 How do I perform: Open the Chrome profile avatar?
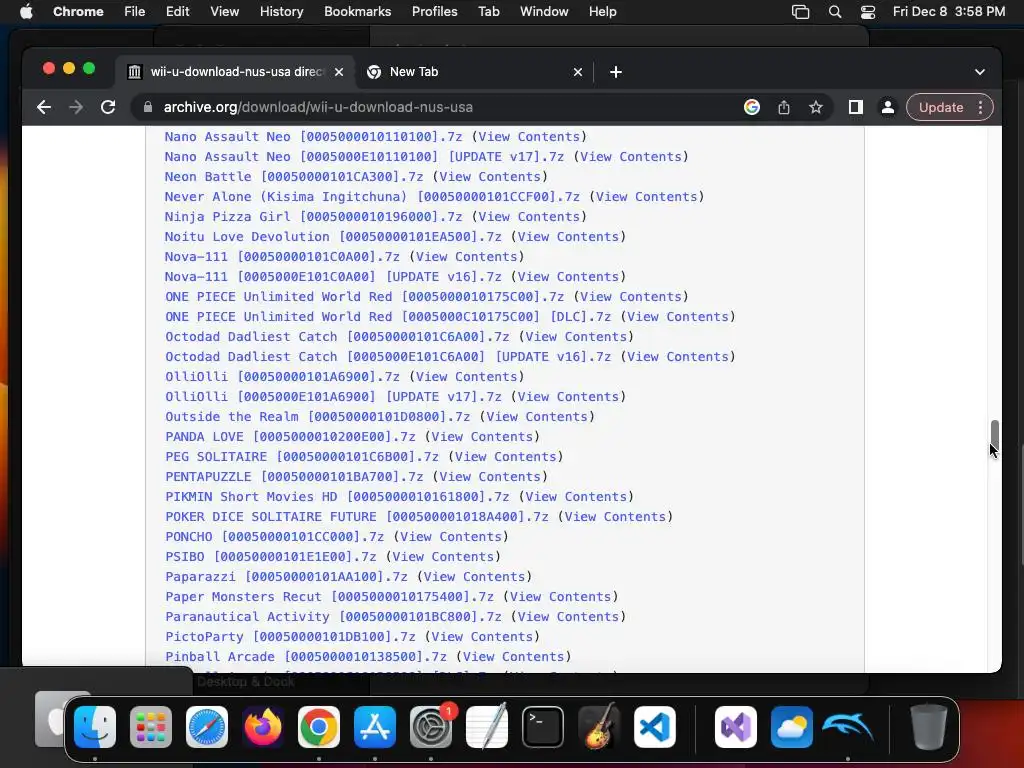[888, 107]
